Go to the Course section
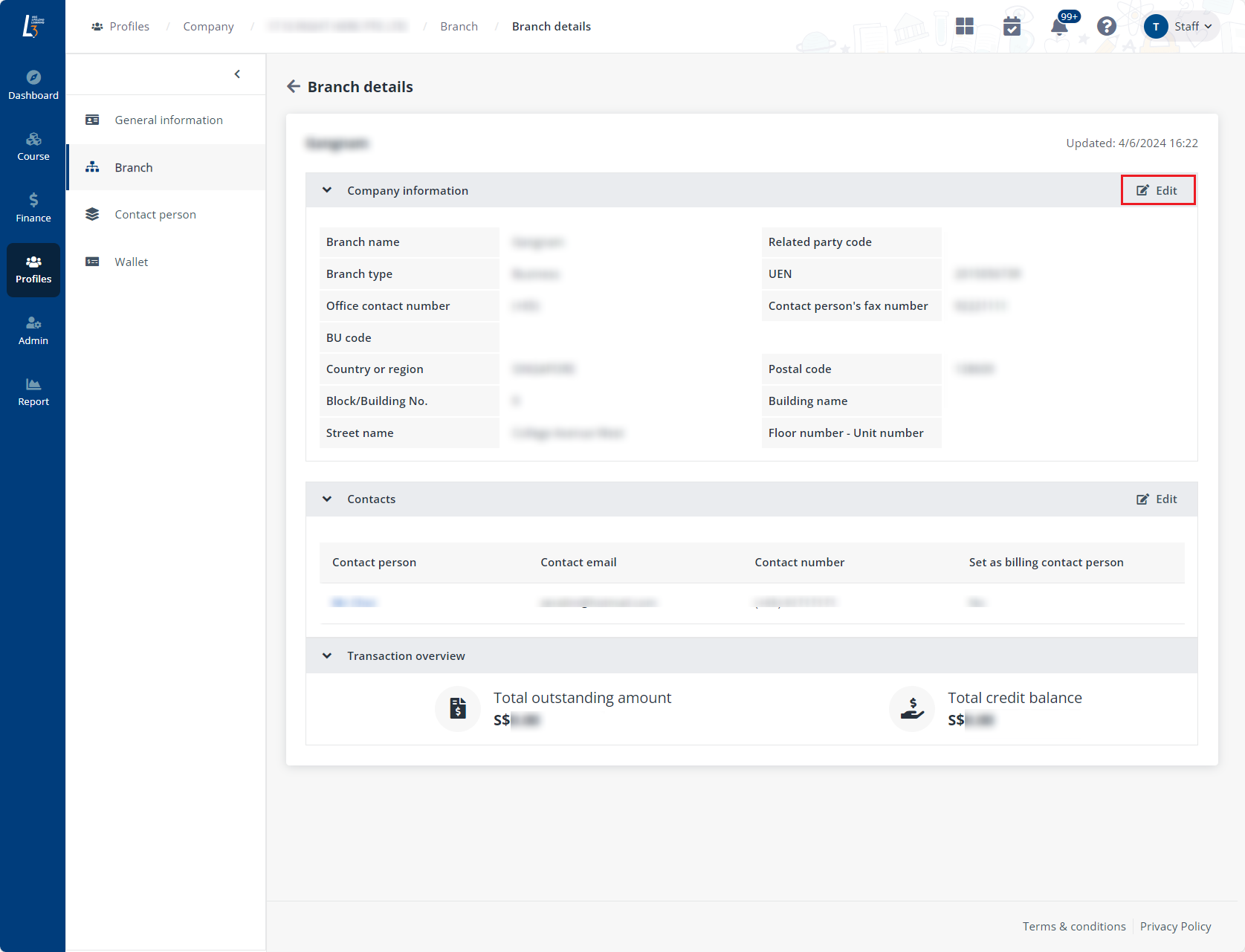 [x=33, y=146]
